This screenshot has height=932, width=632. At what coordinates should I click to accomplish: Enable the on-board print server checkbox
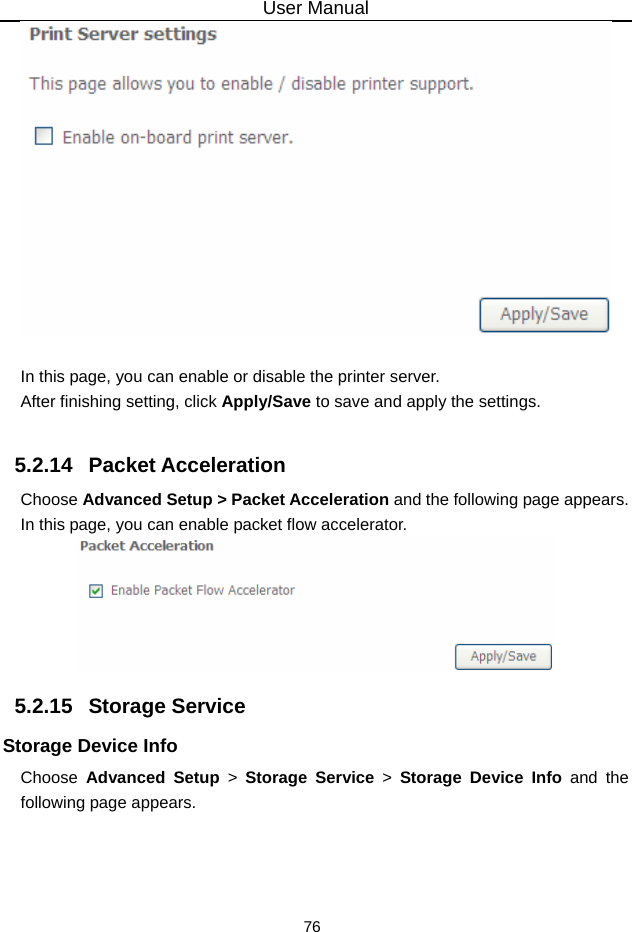pos(44,135)
